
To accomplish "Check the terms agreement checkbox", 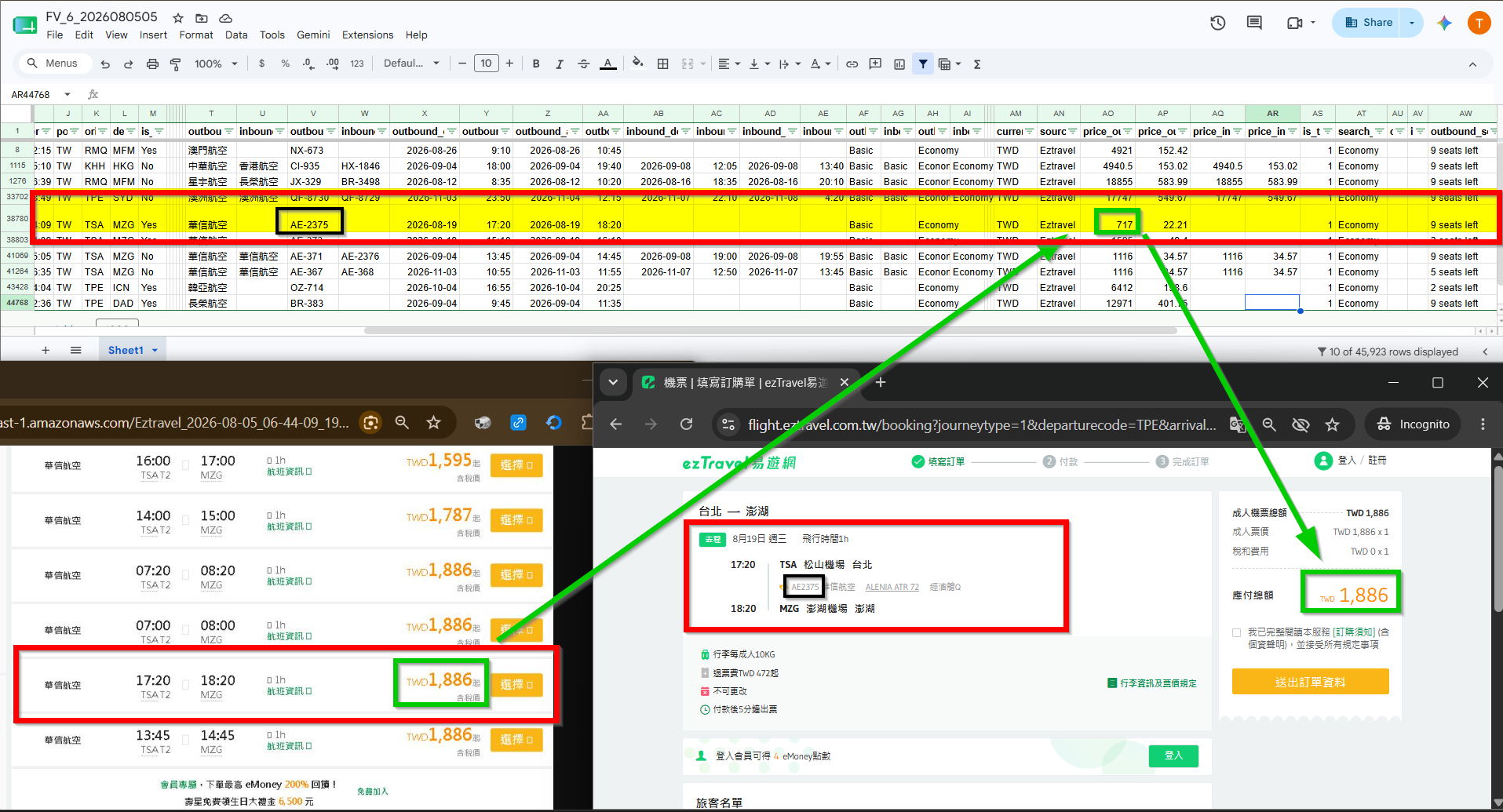I will click(x=1237, y=632).
